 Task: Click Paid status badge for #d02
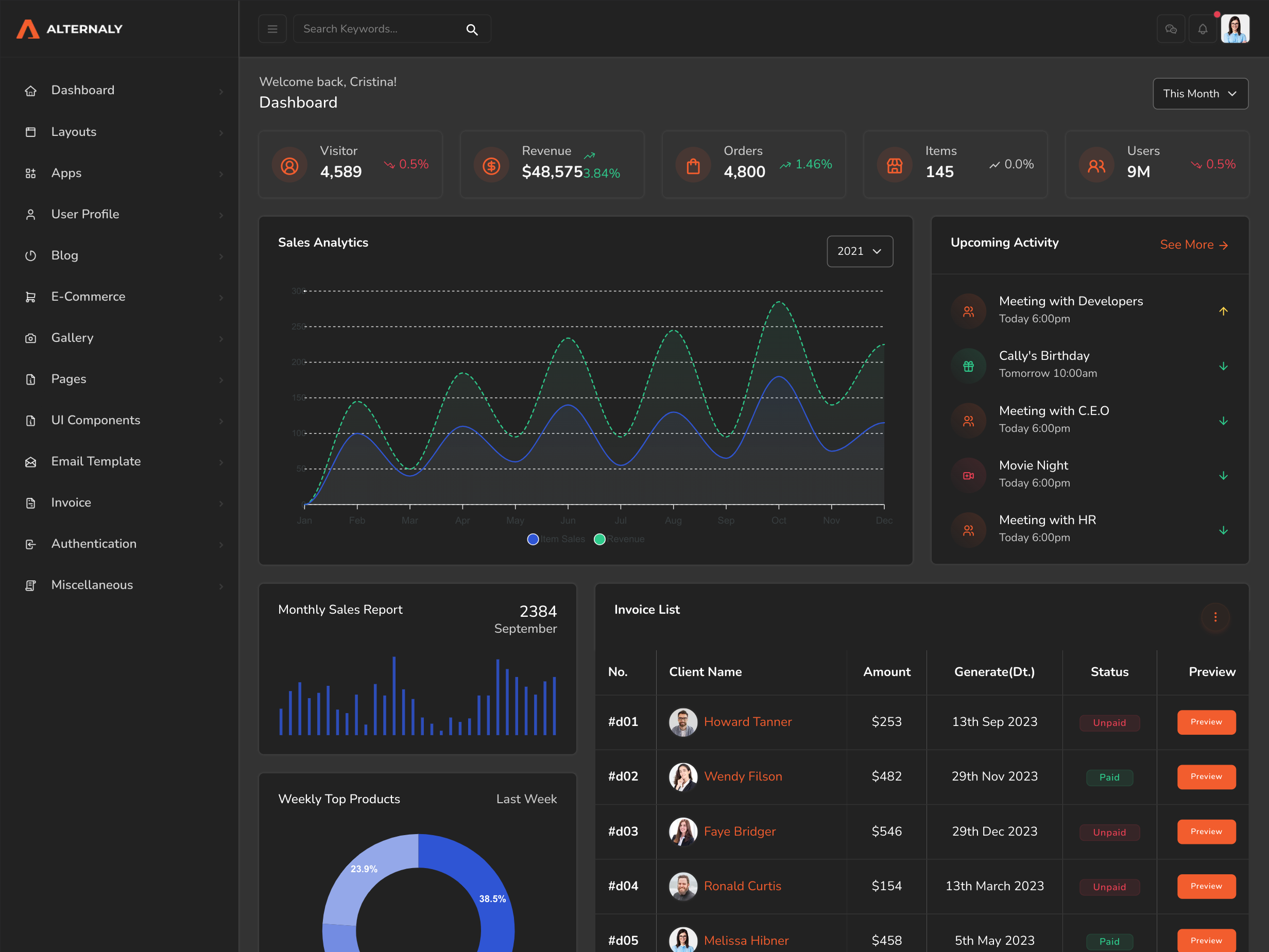[1109, 777]
